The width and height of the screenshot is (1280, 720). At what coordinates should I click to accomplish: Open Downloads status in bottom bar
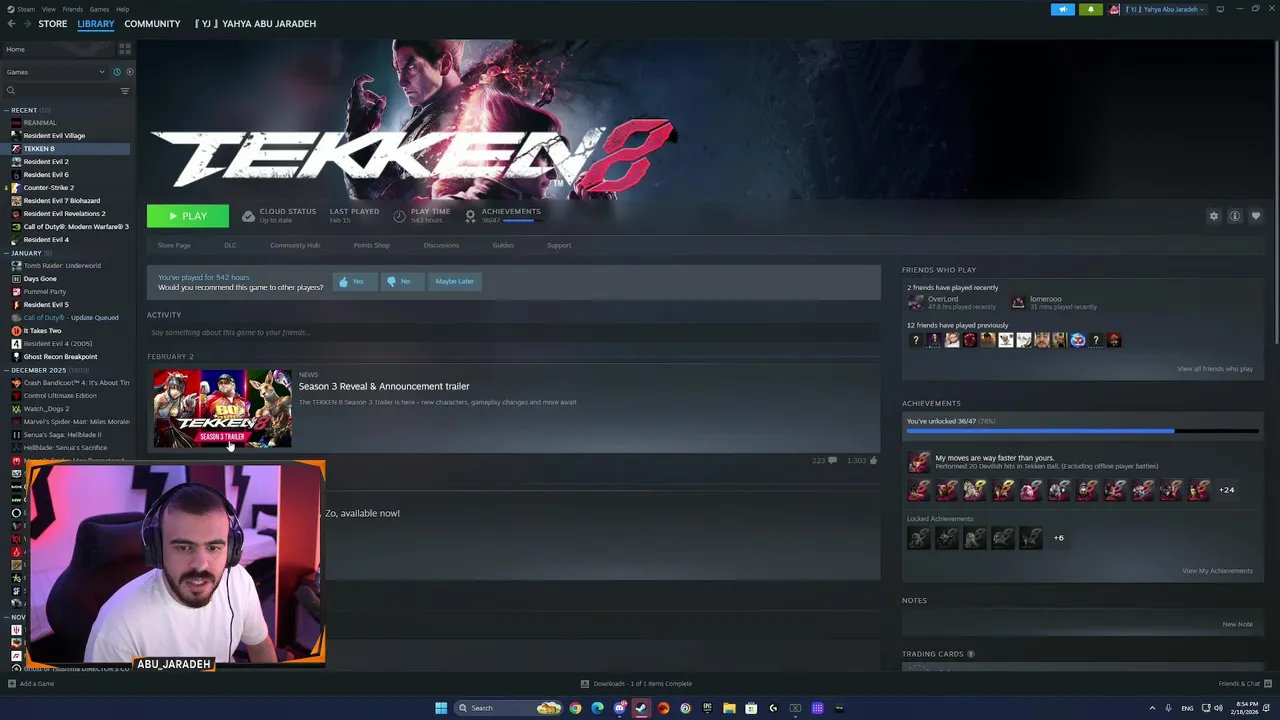(x=637, y=684)
